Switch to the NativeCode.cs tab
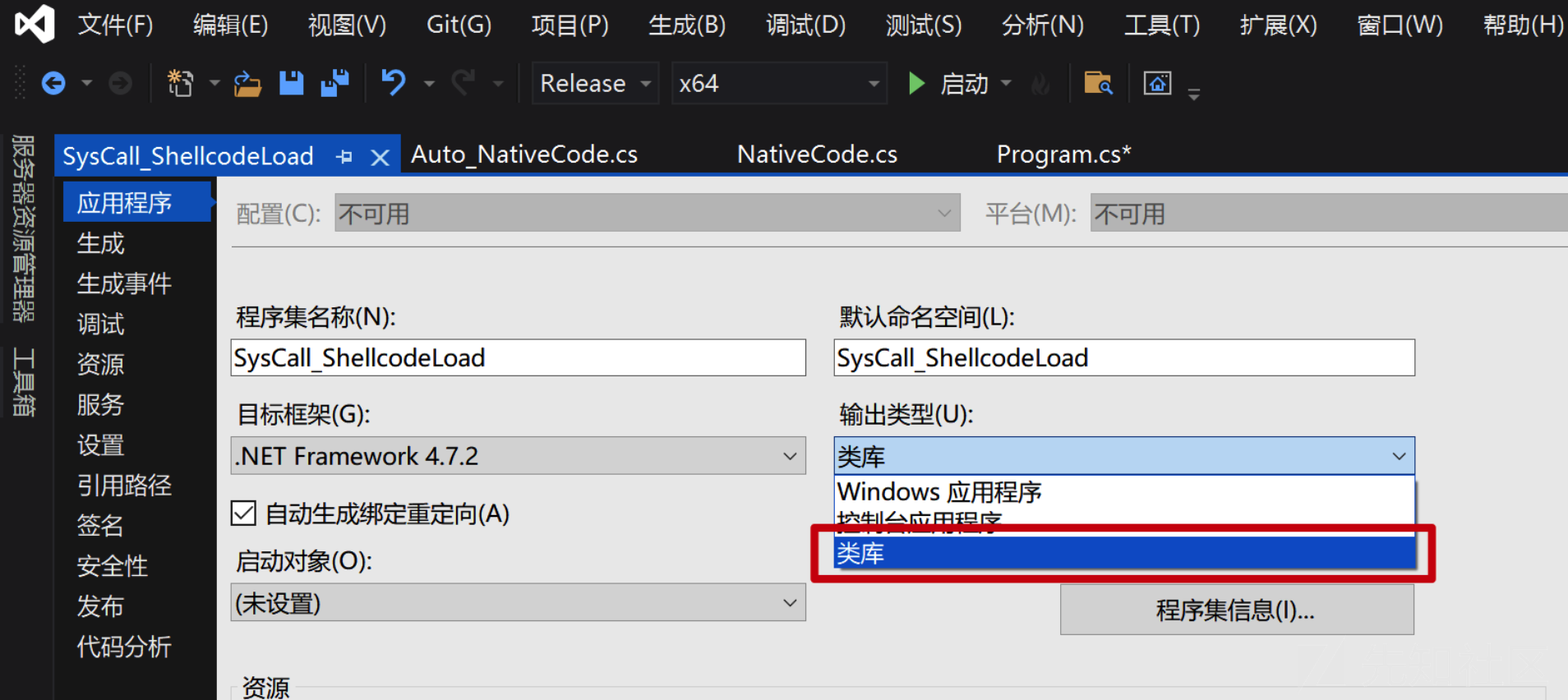 click(x=817, y=154)
